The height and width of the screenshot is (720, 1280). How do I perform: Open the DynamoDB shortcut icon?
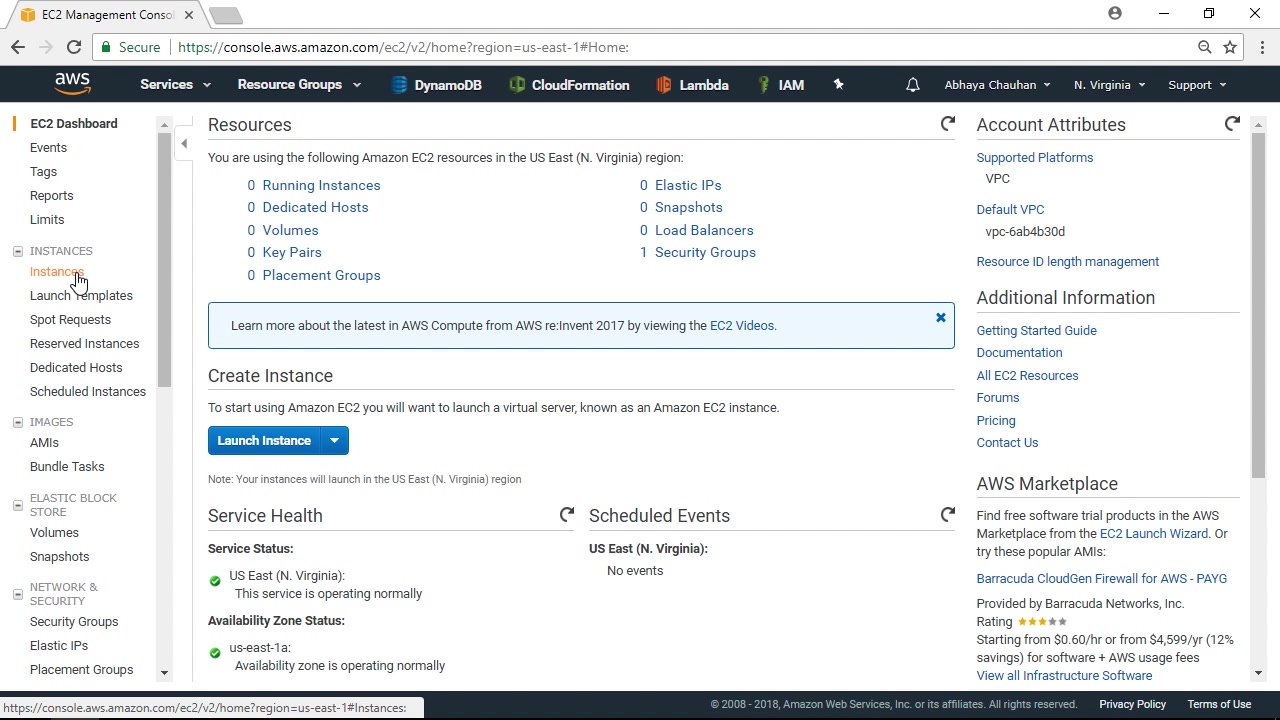click(x=399, y=85)
